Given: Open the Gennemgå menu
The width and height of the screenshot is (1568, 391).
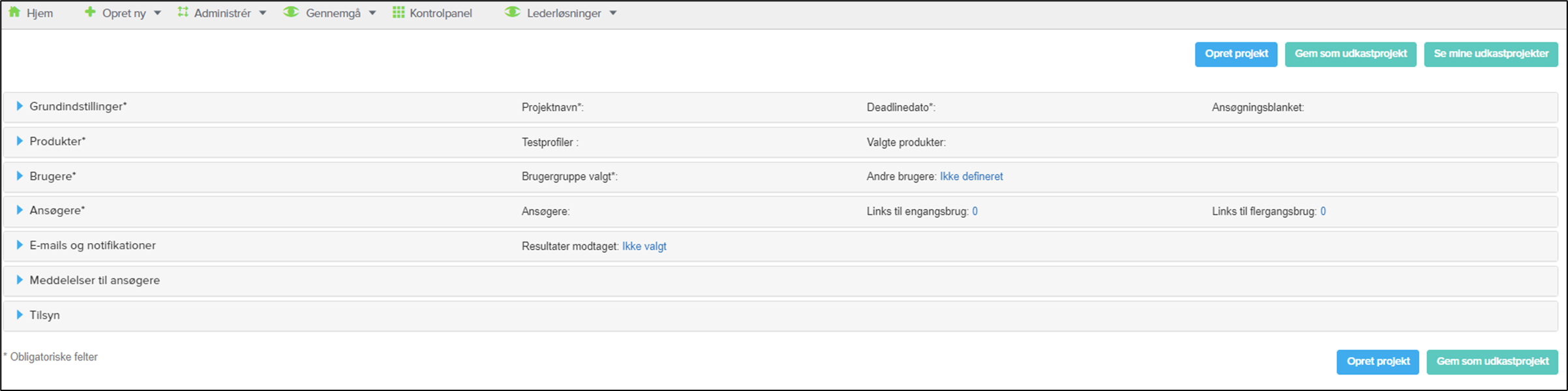Looking at the screenshot, I should (333, 13).
